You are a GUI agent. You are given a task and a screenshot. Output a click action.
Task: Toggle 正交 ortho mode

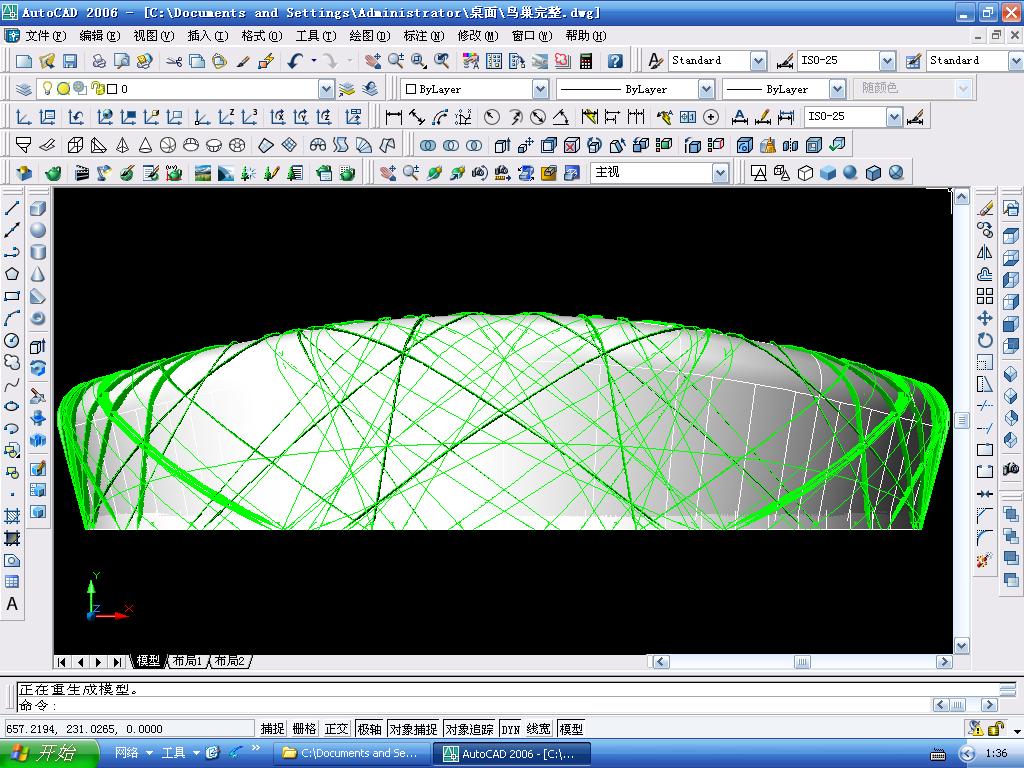[336, 729]
